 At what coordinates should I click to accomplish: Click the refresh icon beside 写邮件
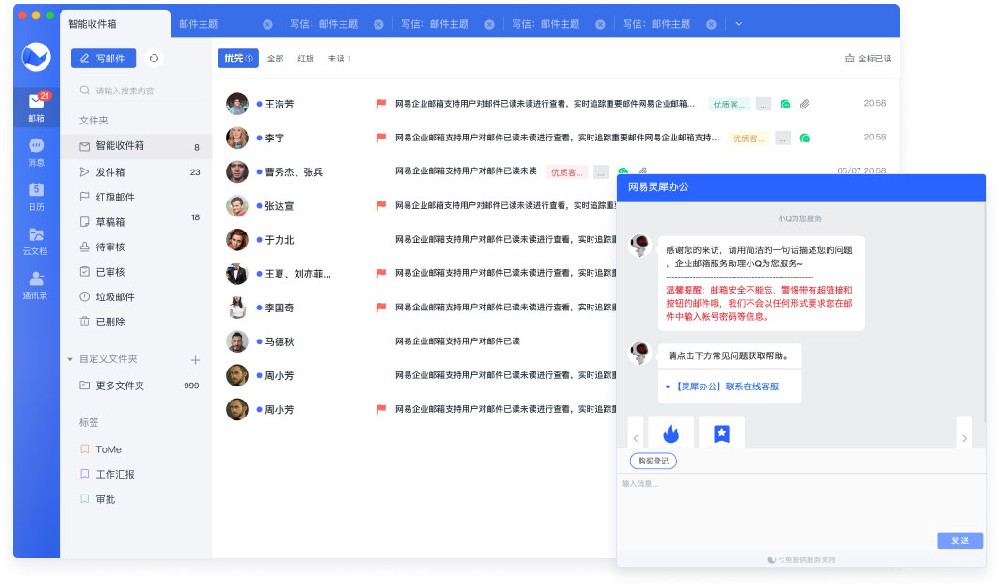[153, 58]
